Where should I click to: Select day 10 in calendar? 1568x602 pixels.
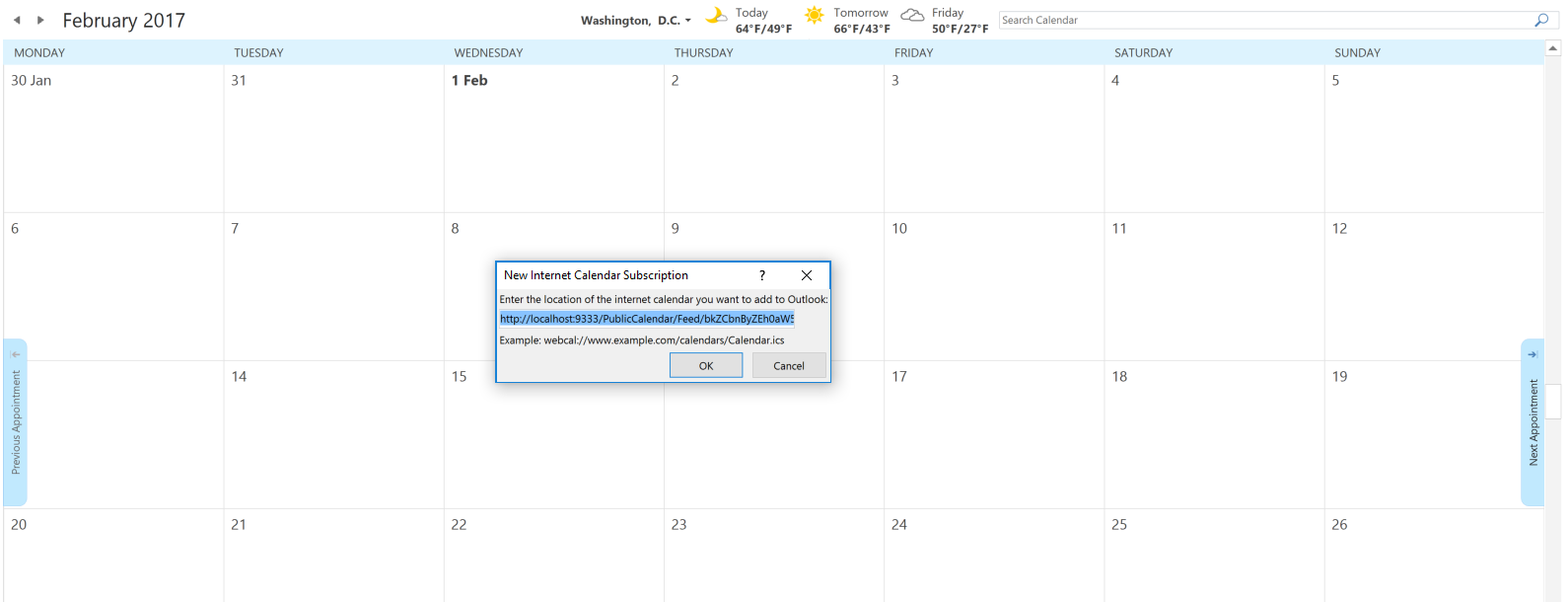(x=994, y=286)
